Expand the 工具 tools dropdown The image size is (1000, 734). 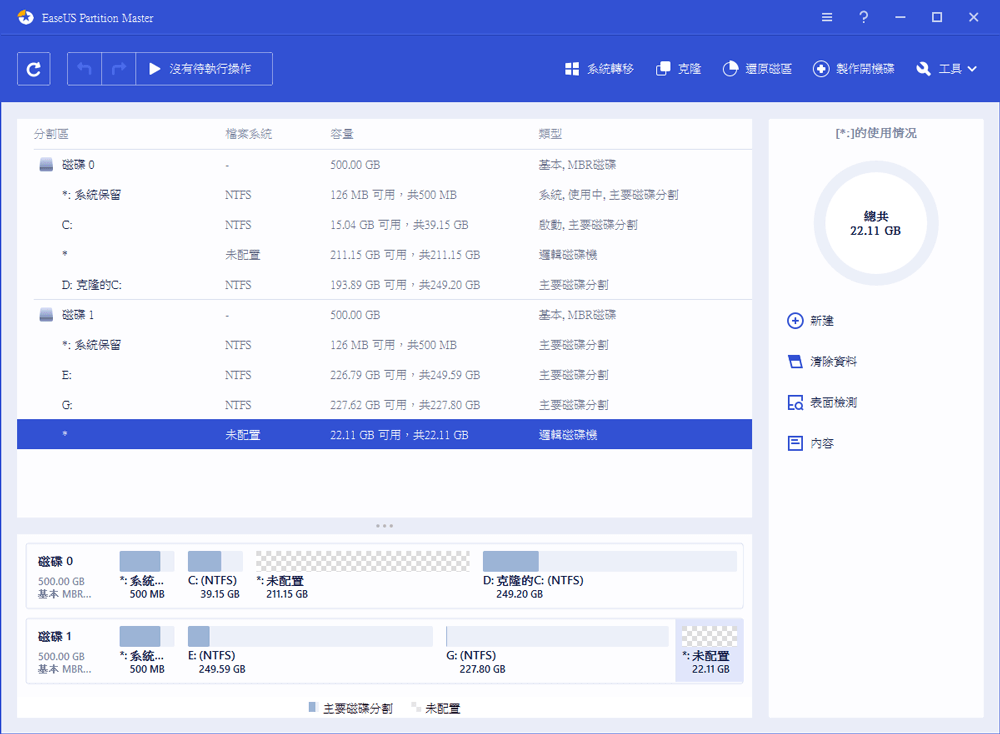946,69
